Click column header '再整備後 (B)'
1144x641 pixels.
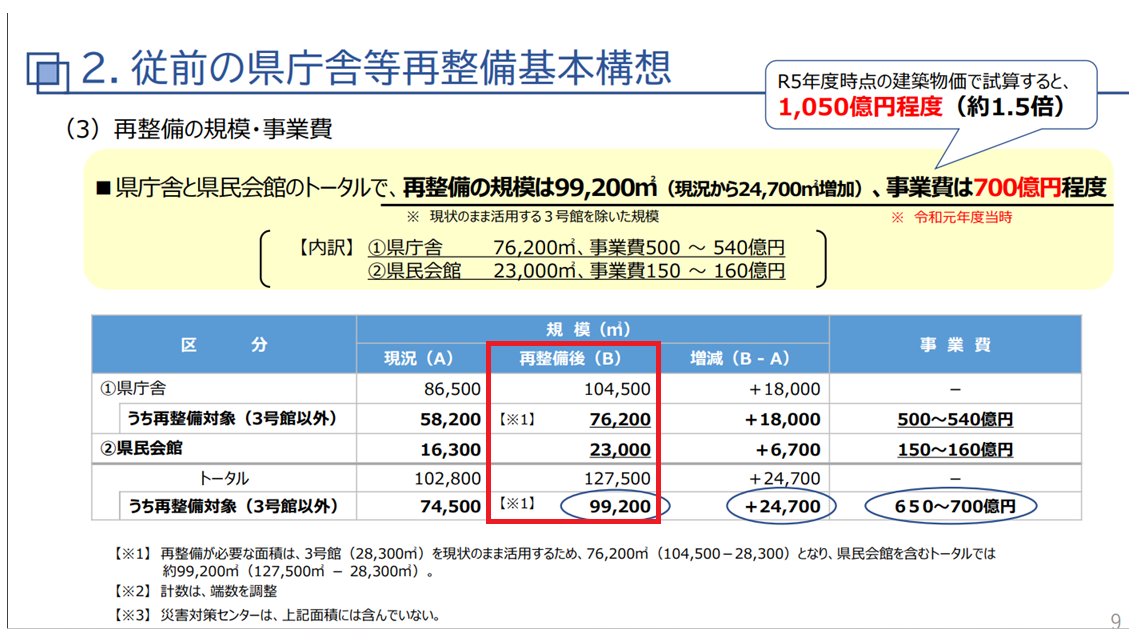(x=570, y=359)
